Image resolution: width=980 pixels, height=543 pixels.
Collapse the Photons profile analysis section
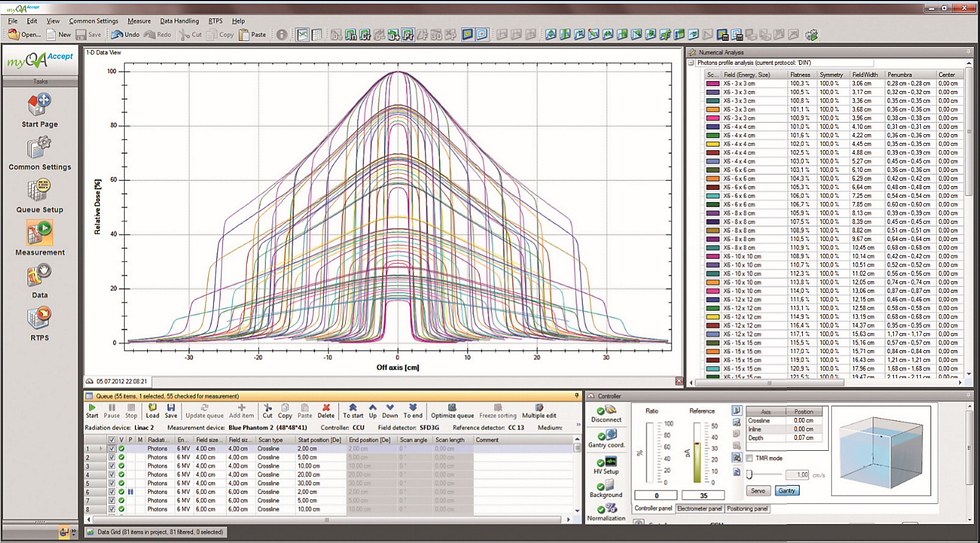[690, 62]
